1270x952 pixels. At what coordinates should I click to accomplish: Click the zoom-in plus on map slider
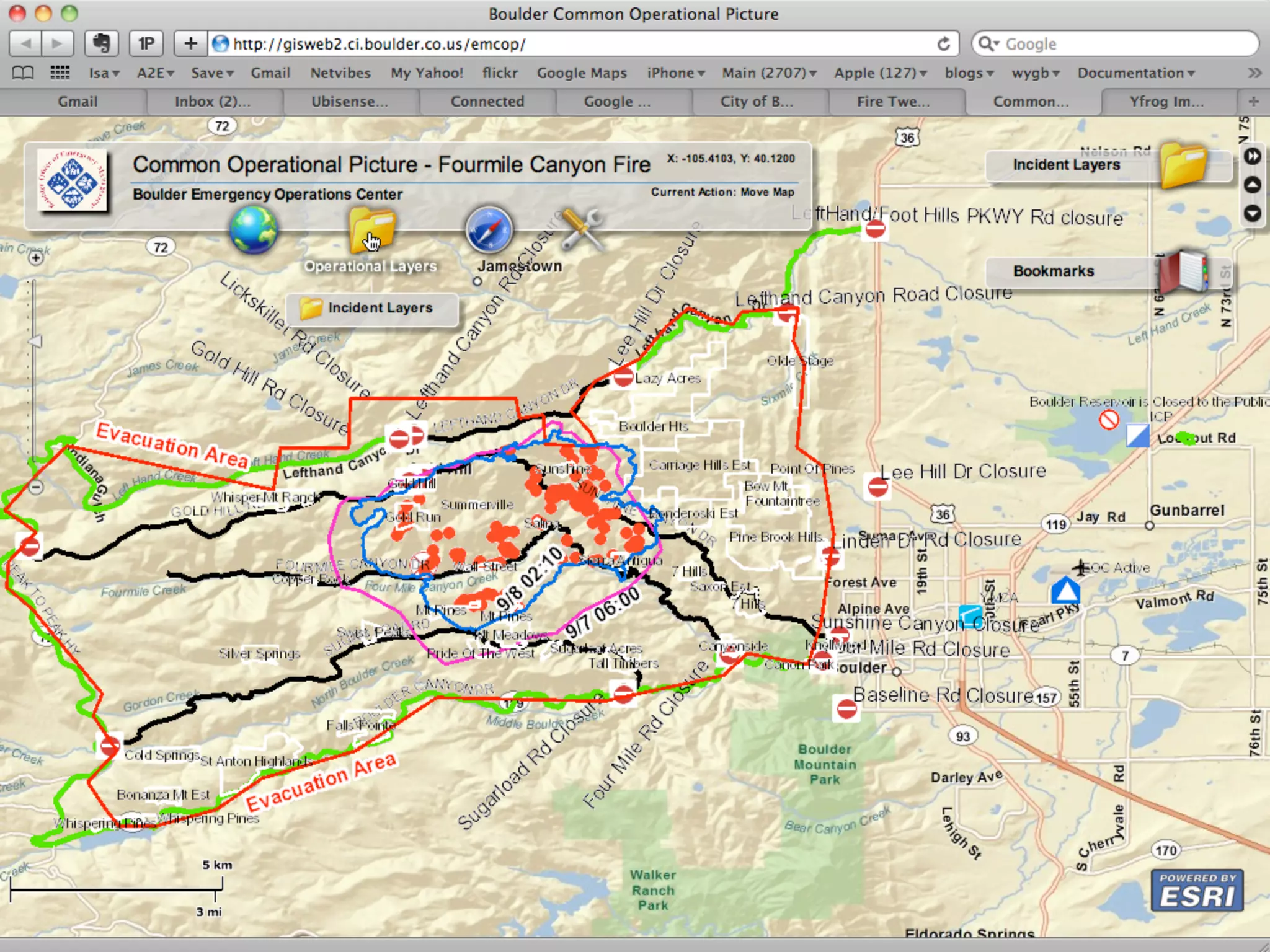tap(36, 257)
